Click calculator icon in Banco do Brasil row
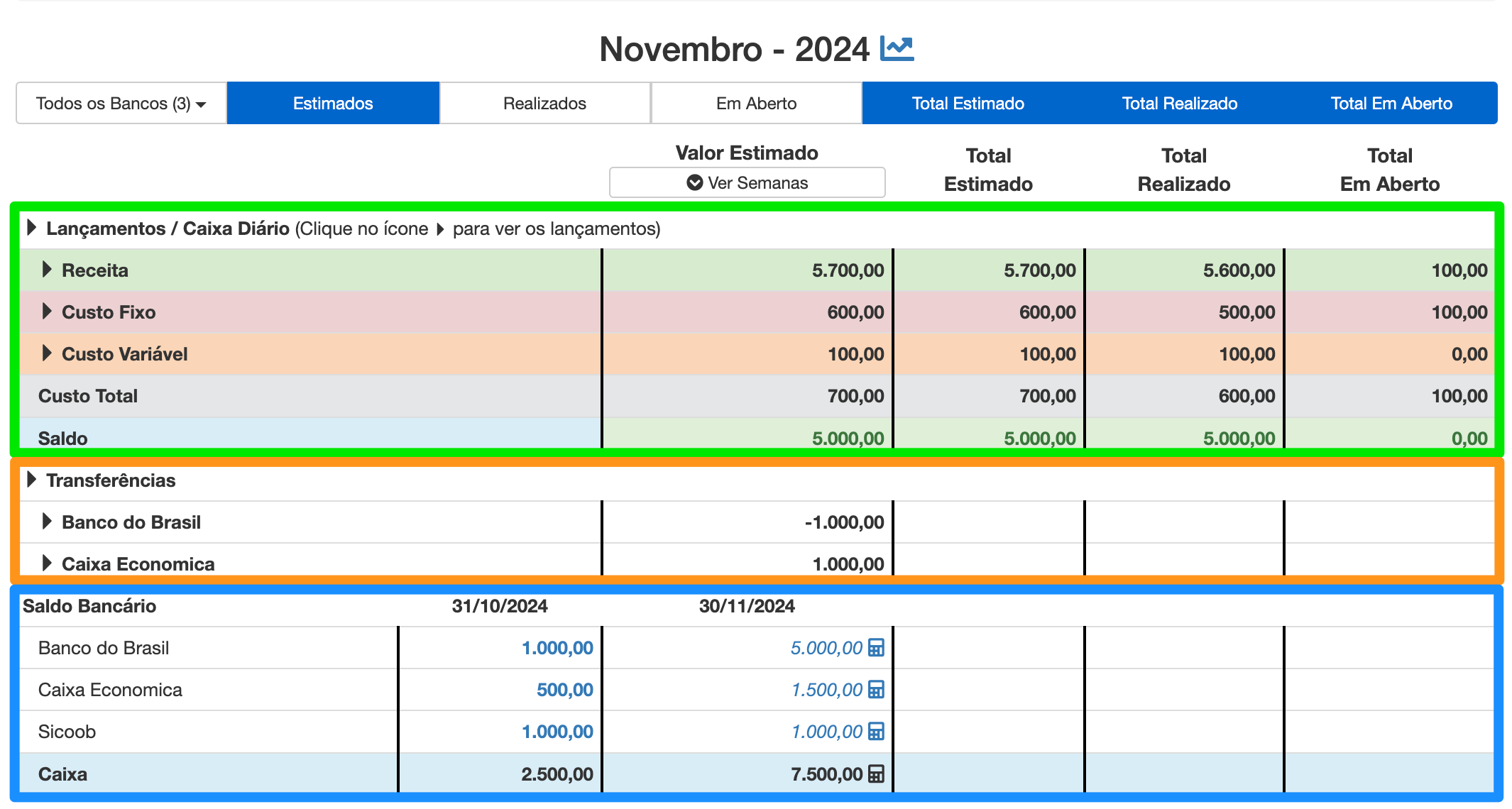The width and height of the screenshot is (1512, 809). 877,648
